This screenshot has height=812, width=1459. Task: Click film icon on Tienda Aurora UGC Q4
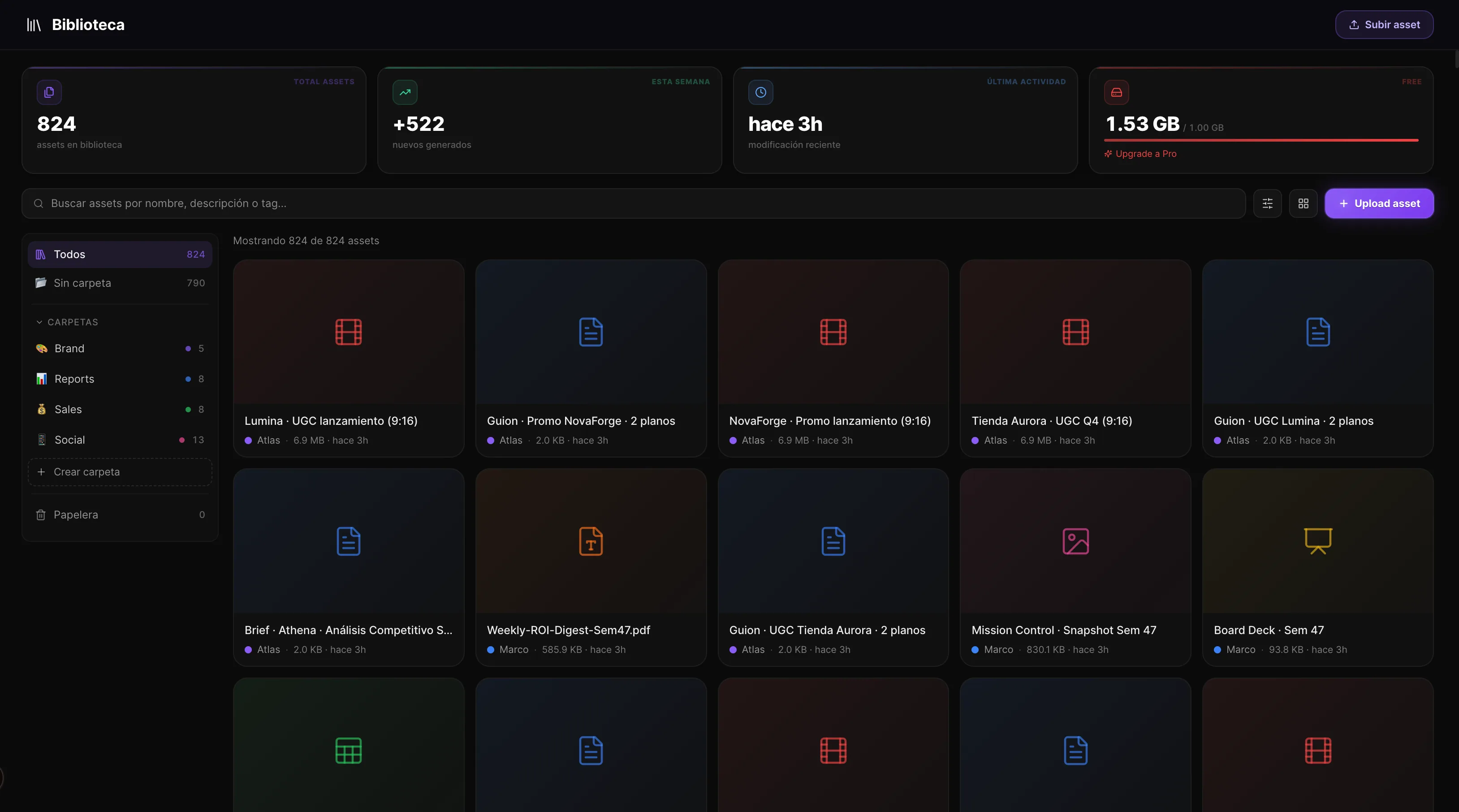click(x=1075, y=332)
